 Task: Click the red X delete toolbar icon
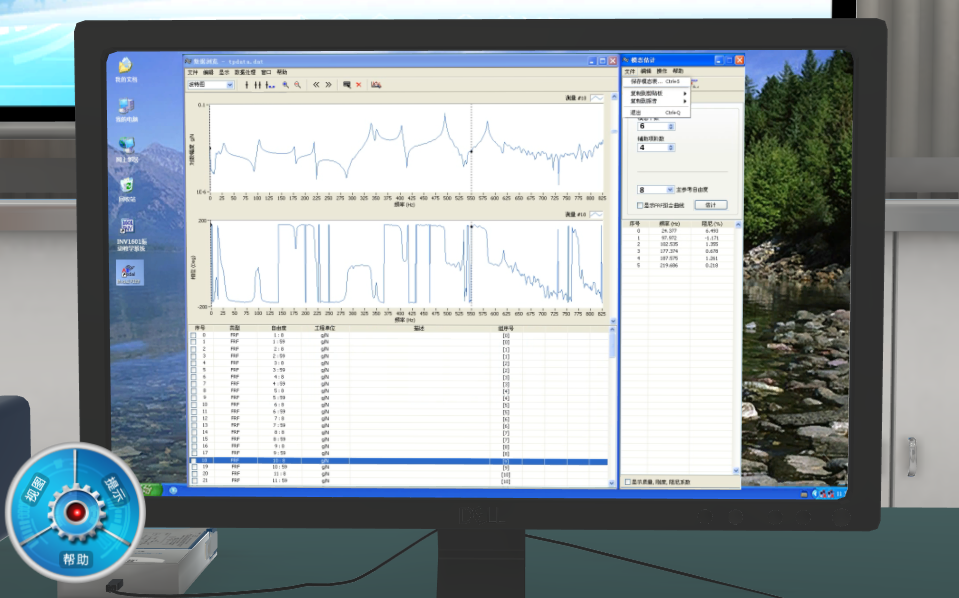358,85
